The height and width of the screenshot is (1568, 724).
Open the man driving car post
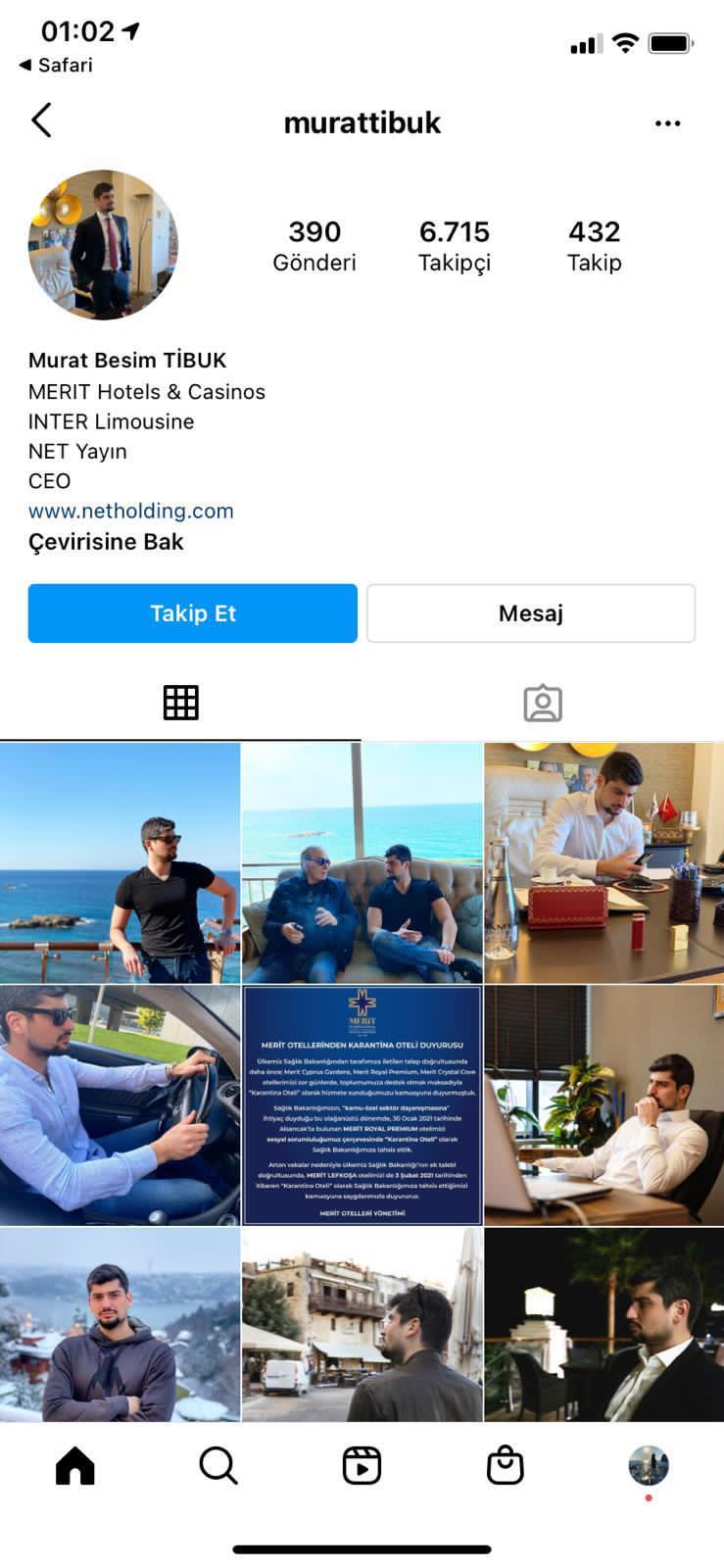[x=120, y=1105]
